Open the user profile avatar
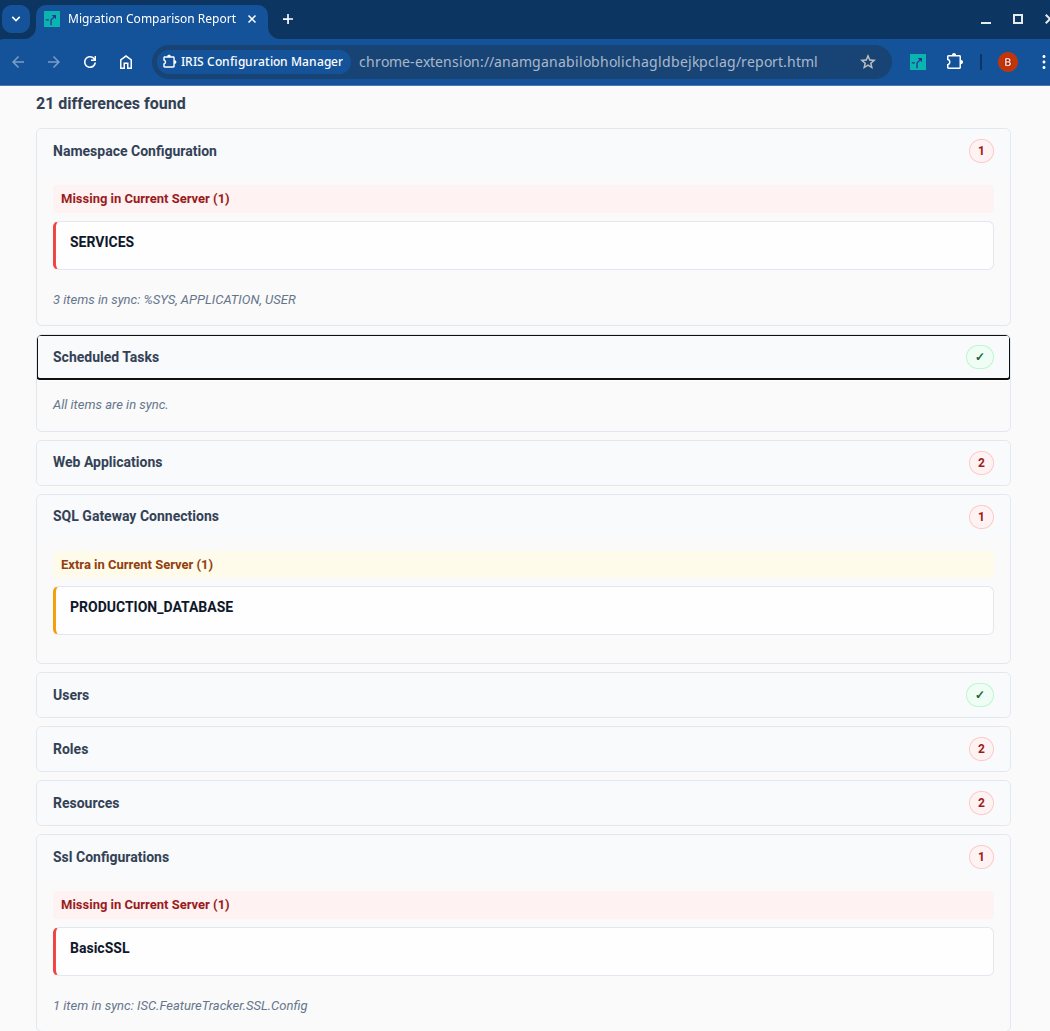1050x1031 pixels. [1007, 62]
